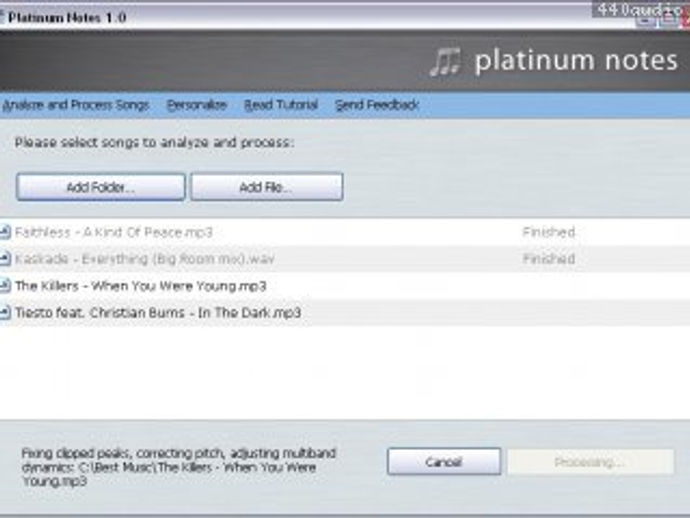Click the disabled Processing button
Image resolution: width=690 pixels, height=518 pixels.
591,462
